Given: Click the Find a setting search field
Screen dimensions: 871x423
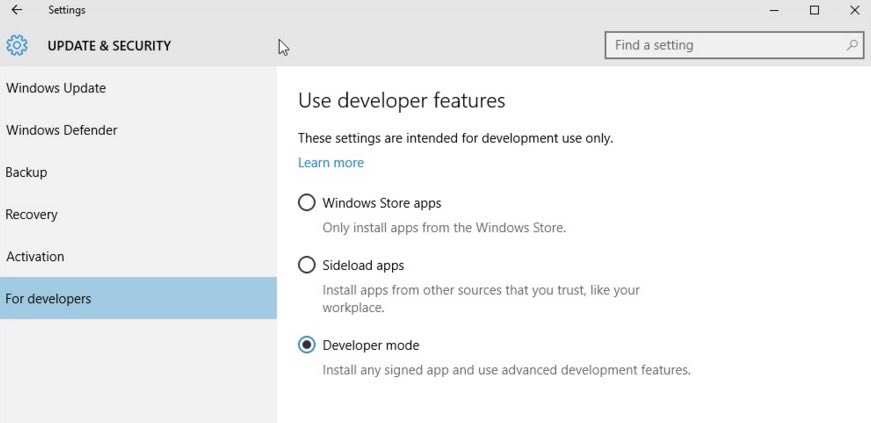Looking at the screenshot, I should click(x=725, y=45).
